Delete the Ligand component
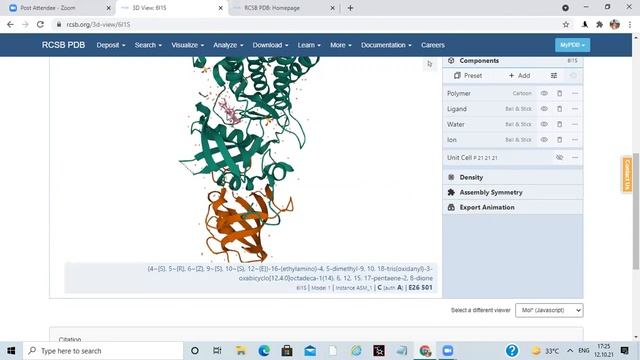The image size is (640, 360). 560,109
